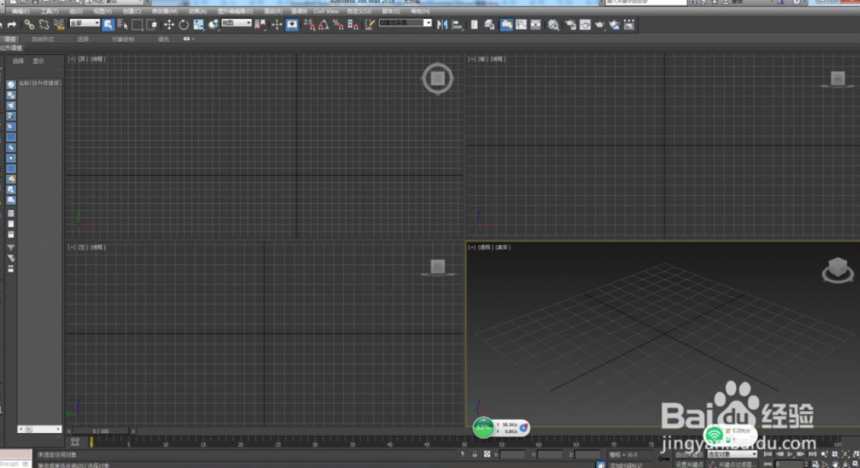Click the X coordinate input field
This screenshot has height=468, width=860.
[x=513, y=455]
